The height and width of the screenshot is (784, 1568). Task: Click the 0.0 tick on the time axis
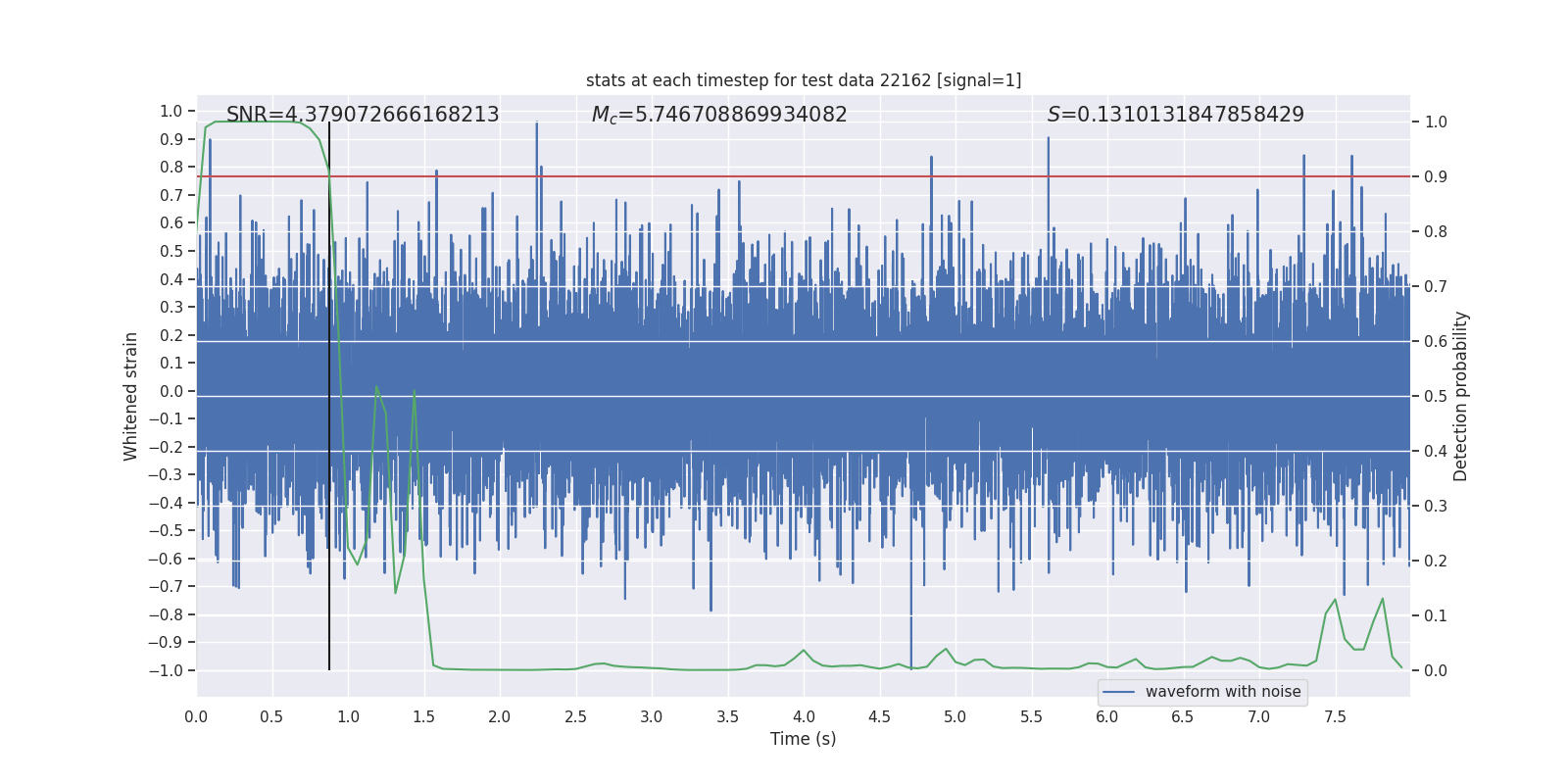pyautogui.click(x=196, y=716)
